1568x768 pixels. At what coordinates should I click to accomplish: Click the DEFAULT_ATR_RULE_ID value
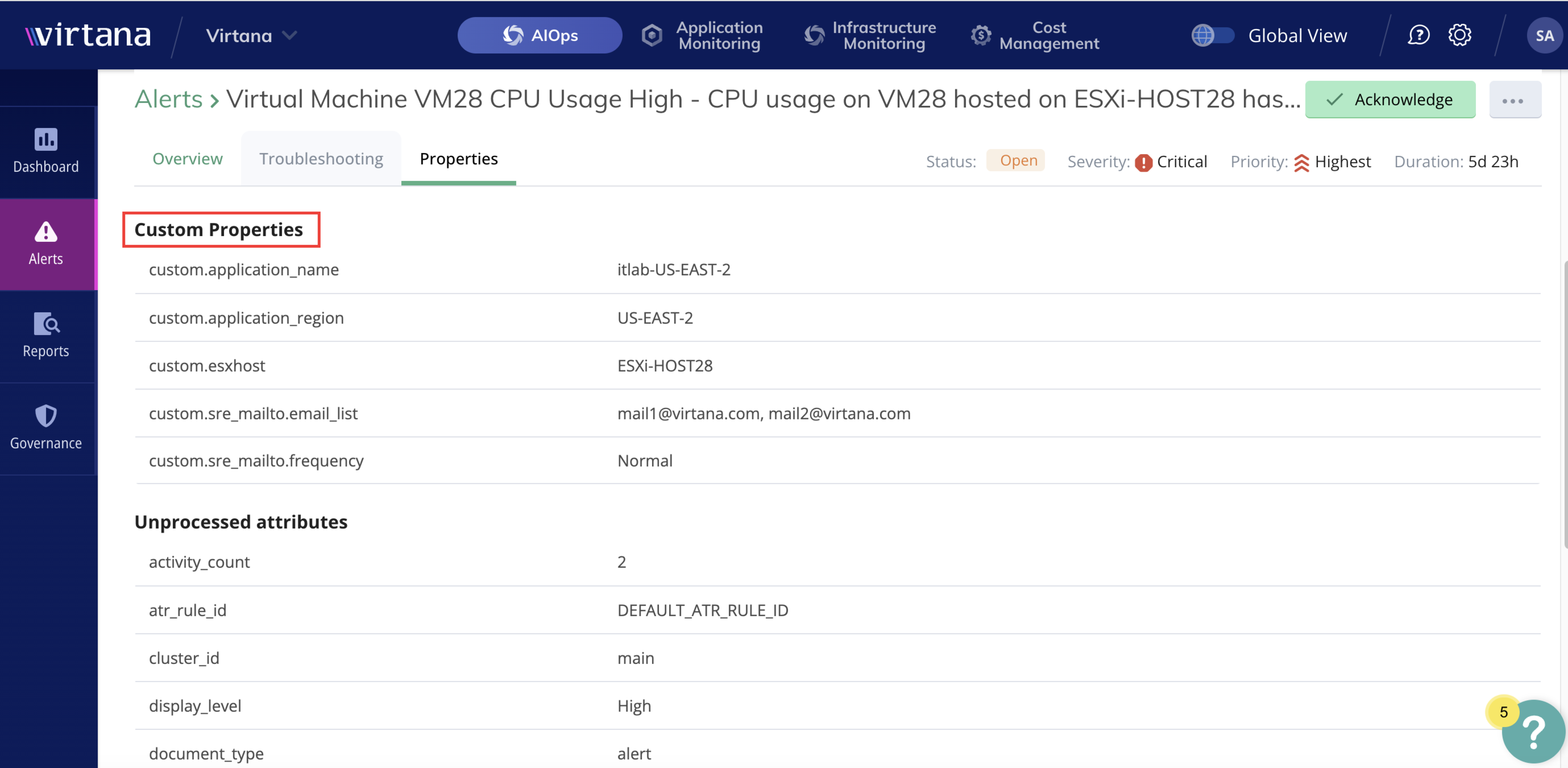[702, 610]
